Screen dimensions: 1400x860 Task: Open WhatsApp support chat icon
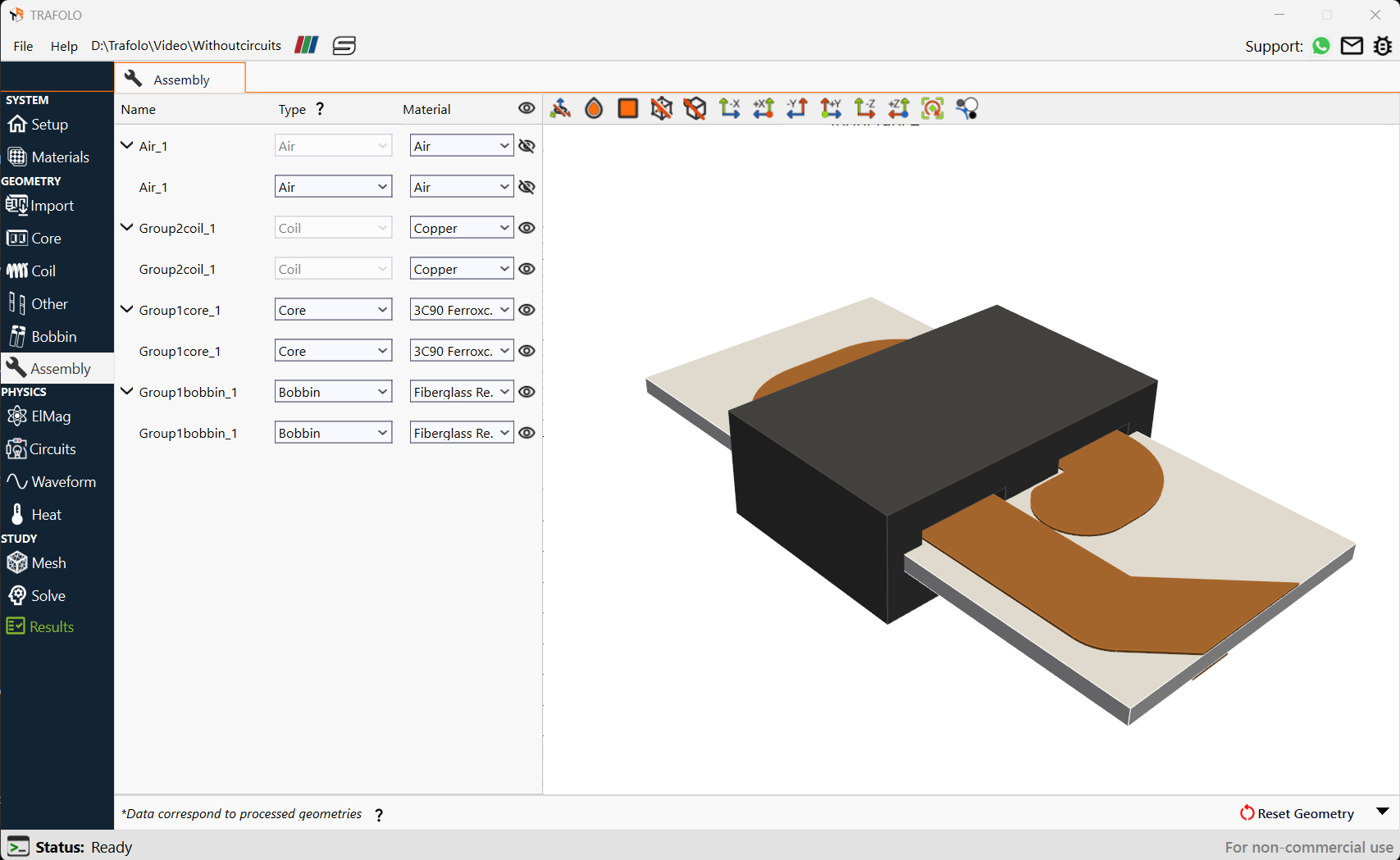(x=1320, y=46)
